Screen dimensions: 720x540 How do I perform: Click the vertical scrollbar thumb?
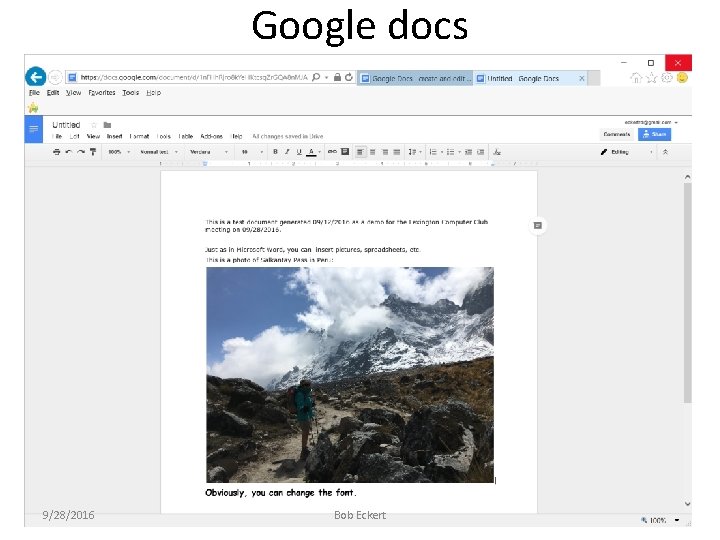687,293
